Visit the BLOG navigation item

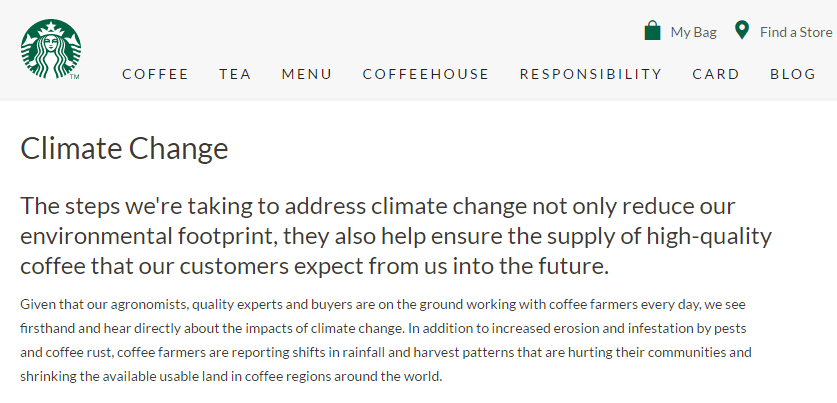pos(793,74)
